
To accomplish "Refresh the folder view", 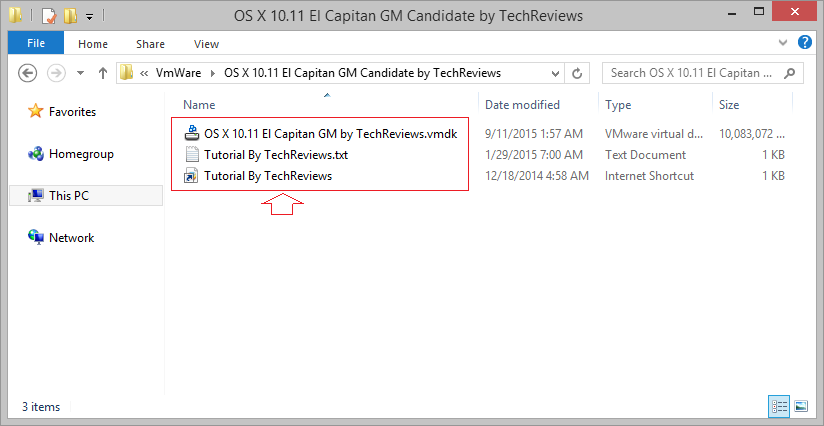I will [x=577, y=74].
